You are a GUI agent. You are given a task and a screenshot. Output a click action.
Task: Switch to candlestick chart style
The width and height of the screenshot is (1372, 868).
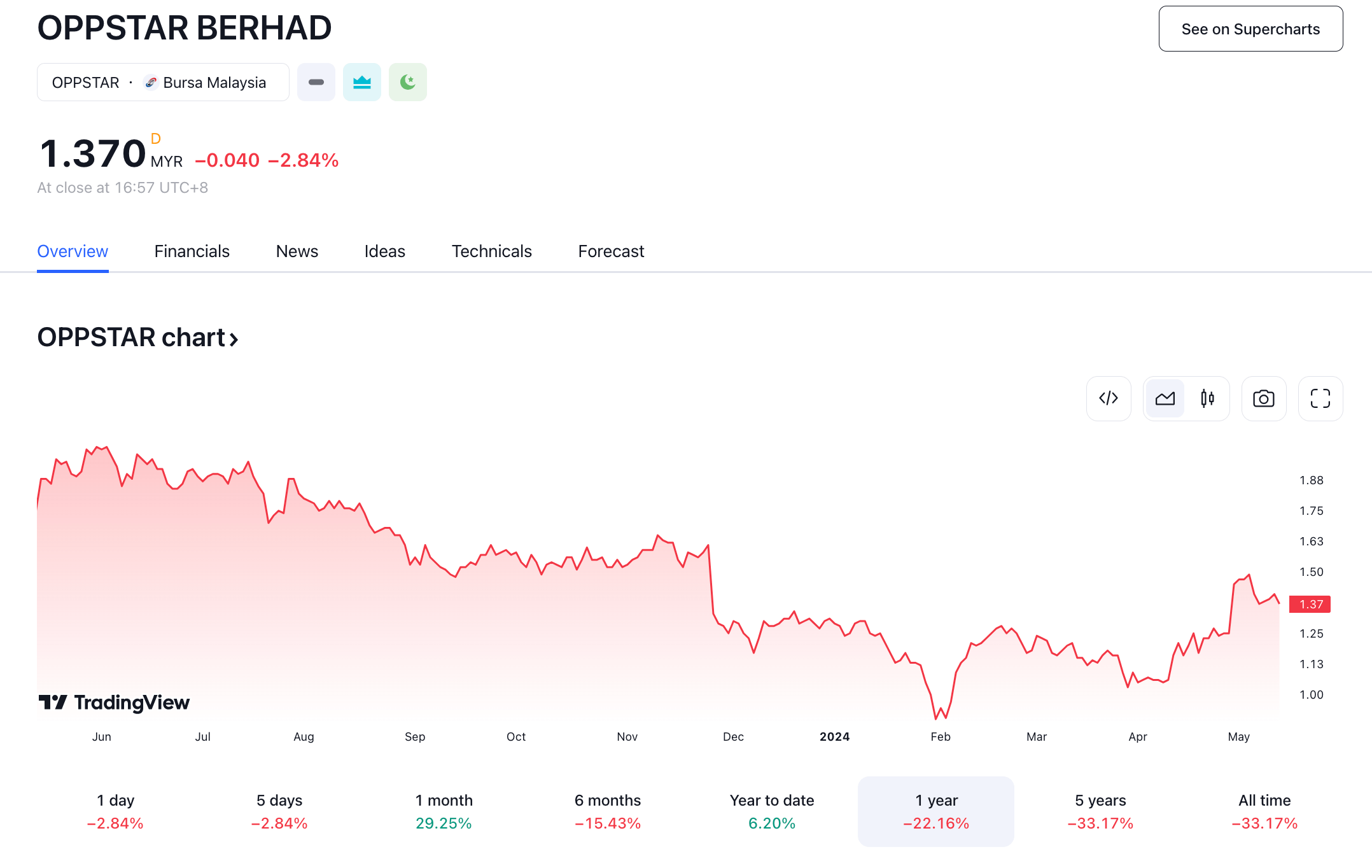click(x=1207, y=398)
